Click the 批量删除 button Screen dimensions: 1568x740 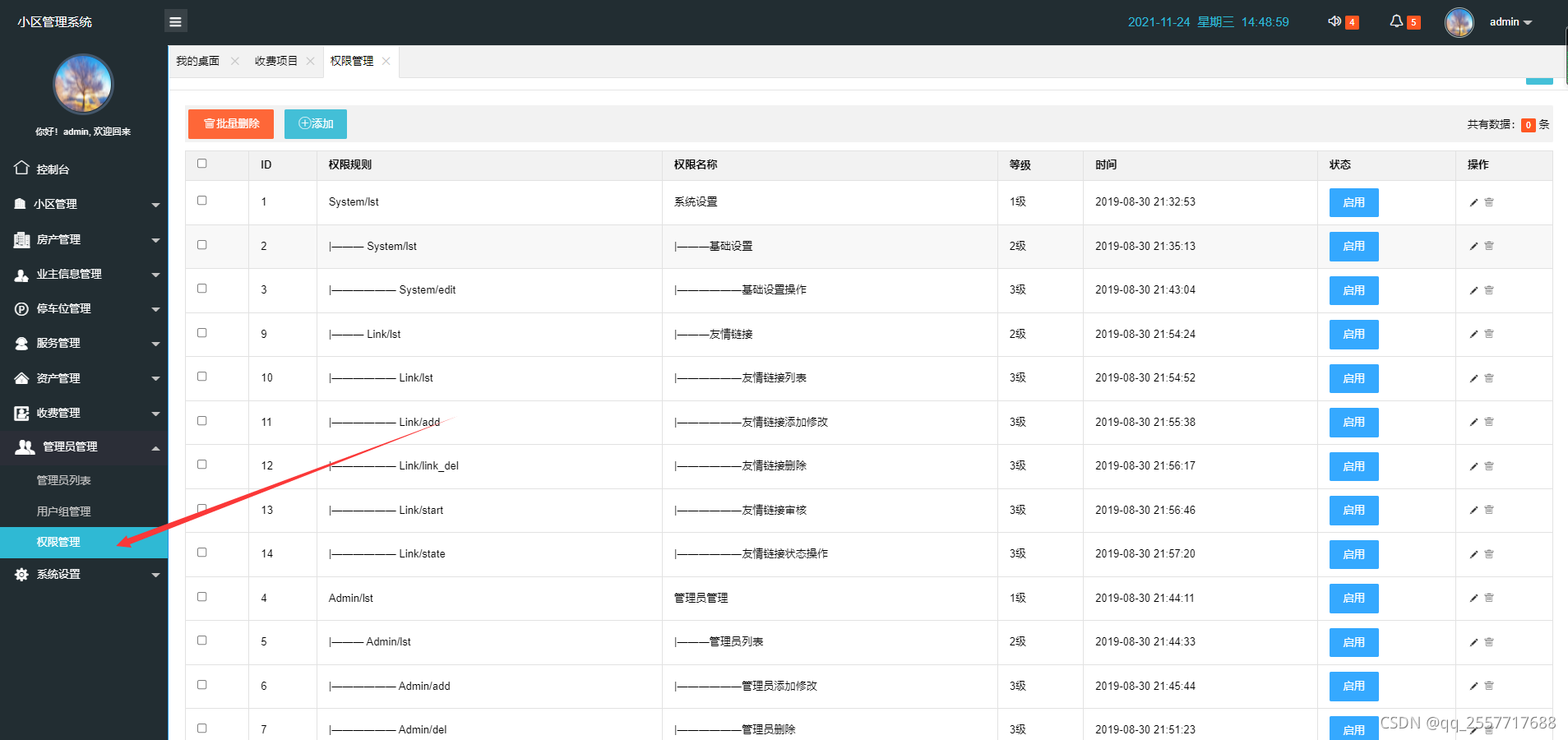pyautogui.click(x=231, y=124)
